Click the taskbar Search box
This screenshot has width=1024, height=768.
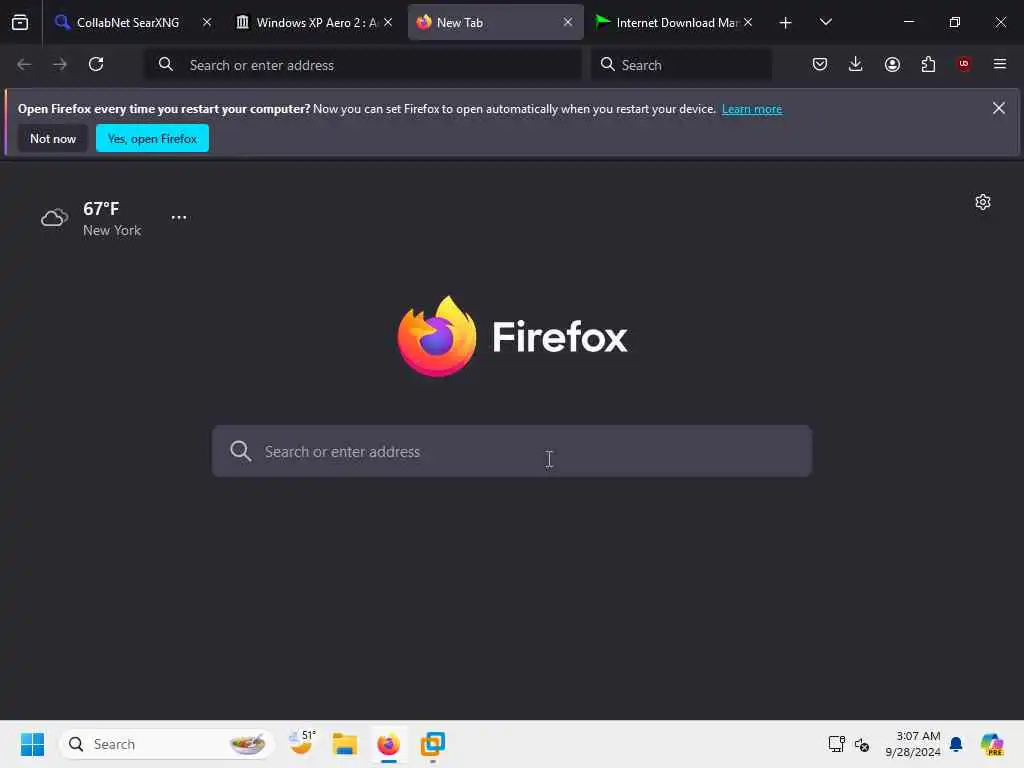167,744
